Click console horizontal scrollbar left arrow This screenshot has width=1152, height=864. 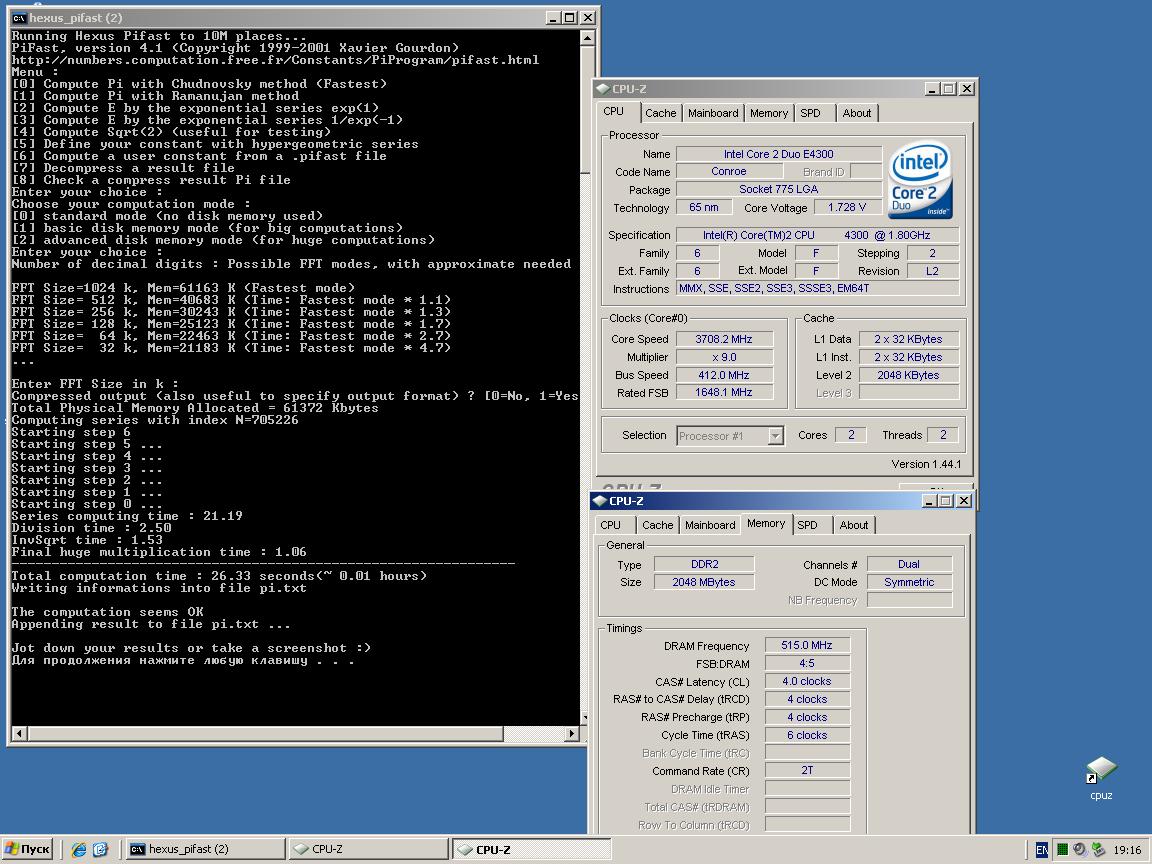(x=20, y=733)
